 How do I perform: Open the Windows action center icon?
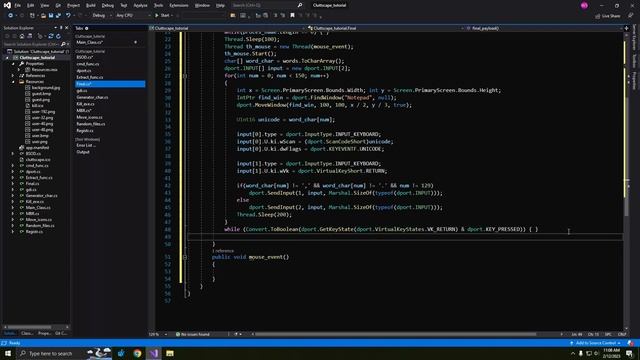(629, 353)
